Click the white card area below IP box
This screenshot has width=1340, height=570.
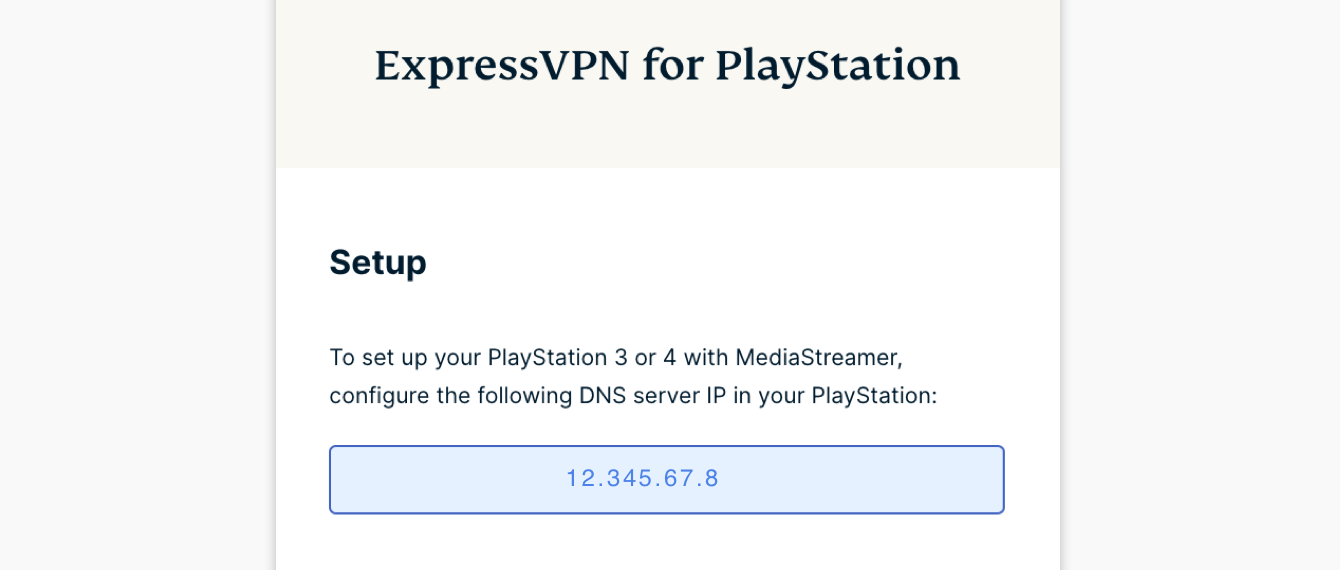coord(667,545)
